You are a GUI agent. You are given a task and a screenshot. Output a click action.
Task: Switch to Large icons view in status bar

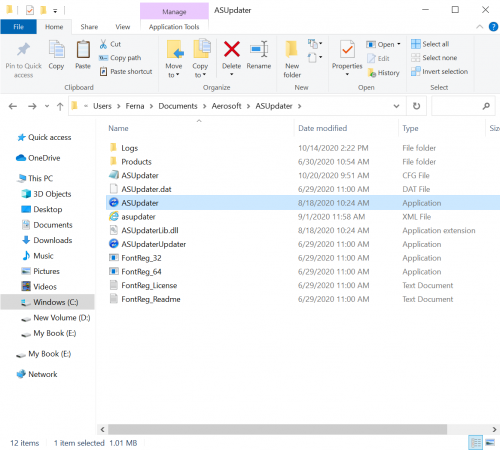click(490, 443)
